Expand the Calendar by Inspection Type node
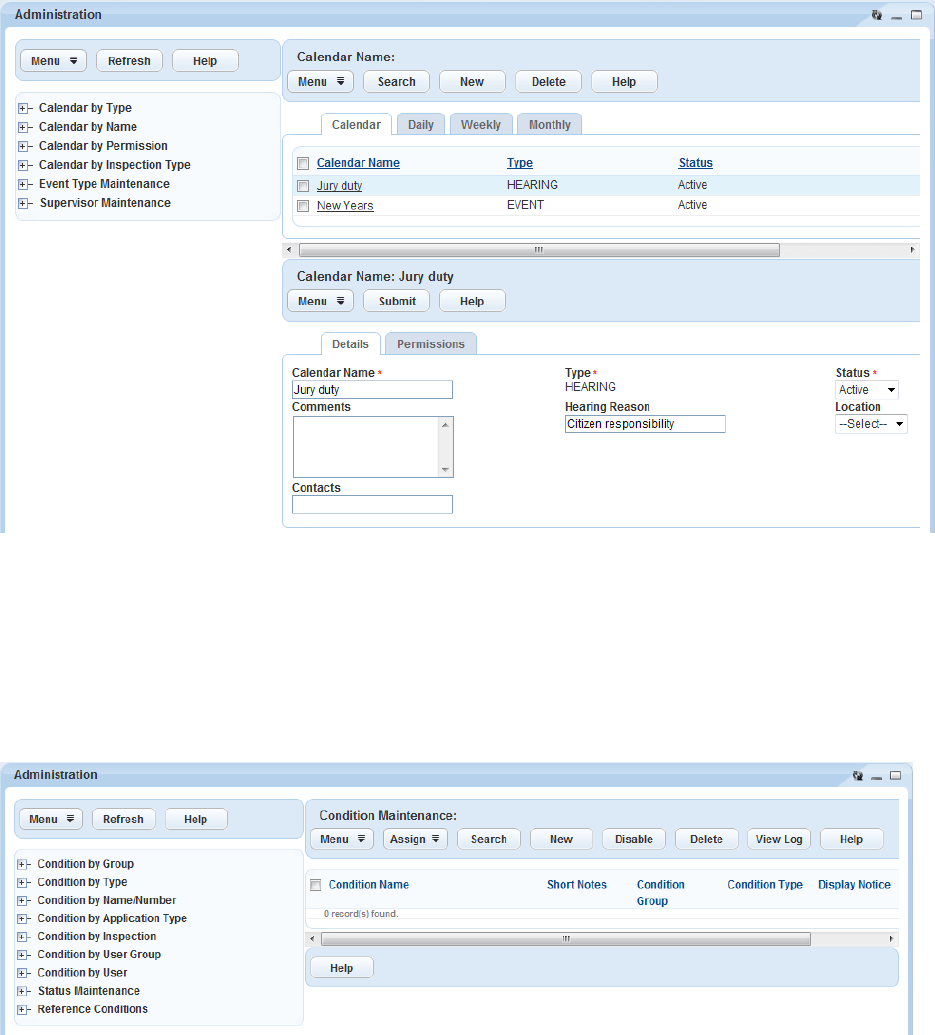This screenshot has width=935, height=1035. click(x=23, y=165)
